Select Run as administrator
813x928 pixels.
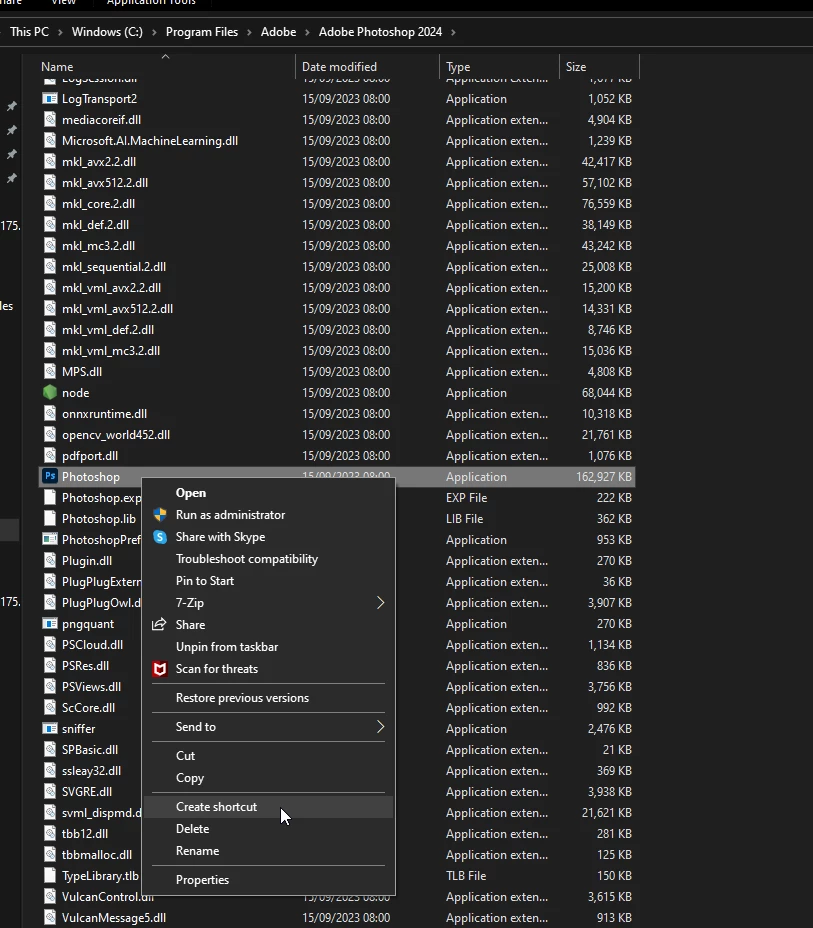click(230, 515)
